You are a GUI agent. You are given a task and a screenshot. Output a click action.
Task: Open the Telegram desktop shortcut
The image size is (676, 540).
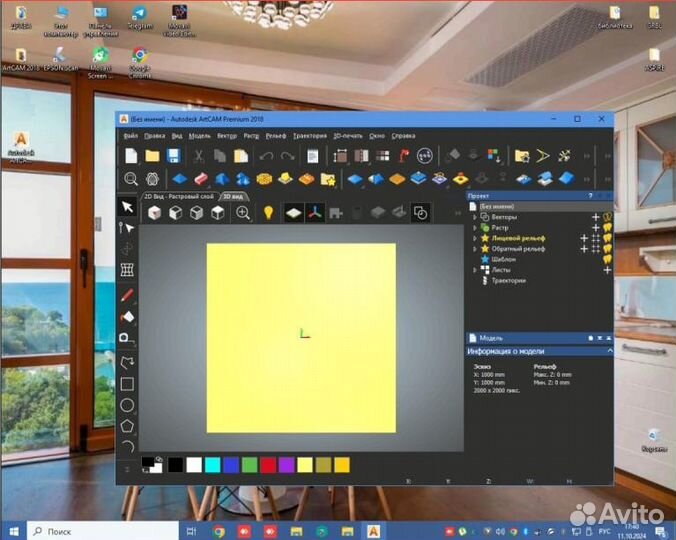click(x=140, y=18)
